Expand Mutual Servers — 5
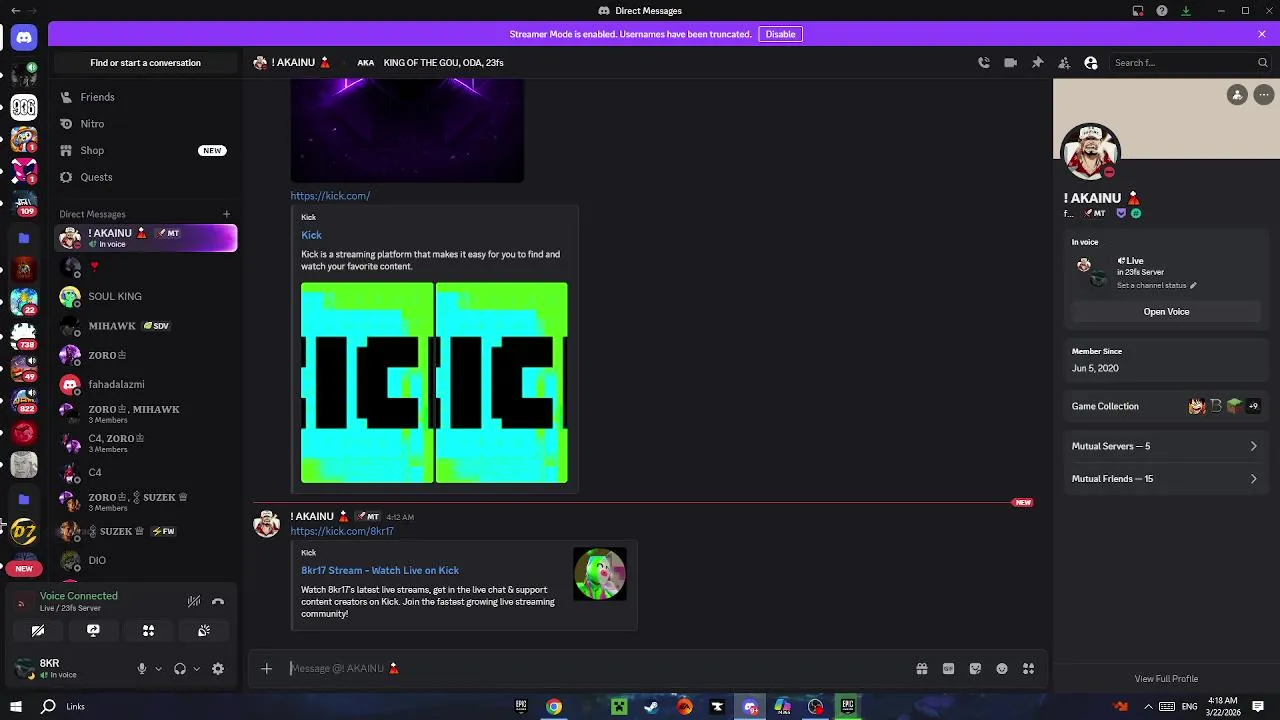This screenshot has width=1280, height=720. 1165,446
